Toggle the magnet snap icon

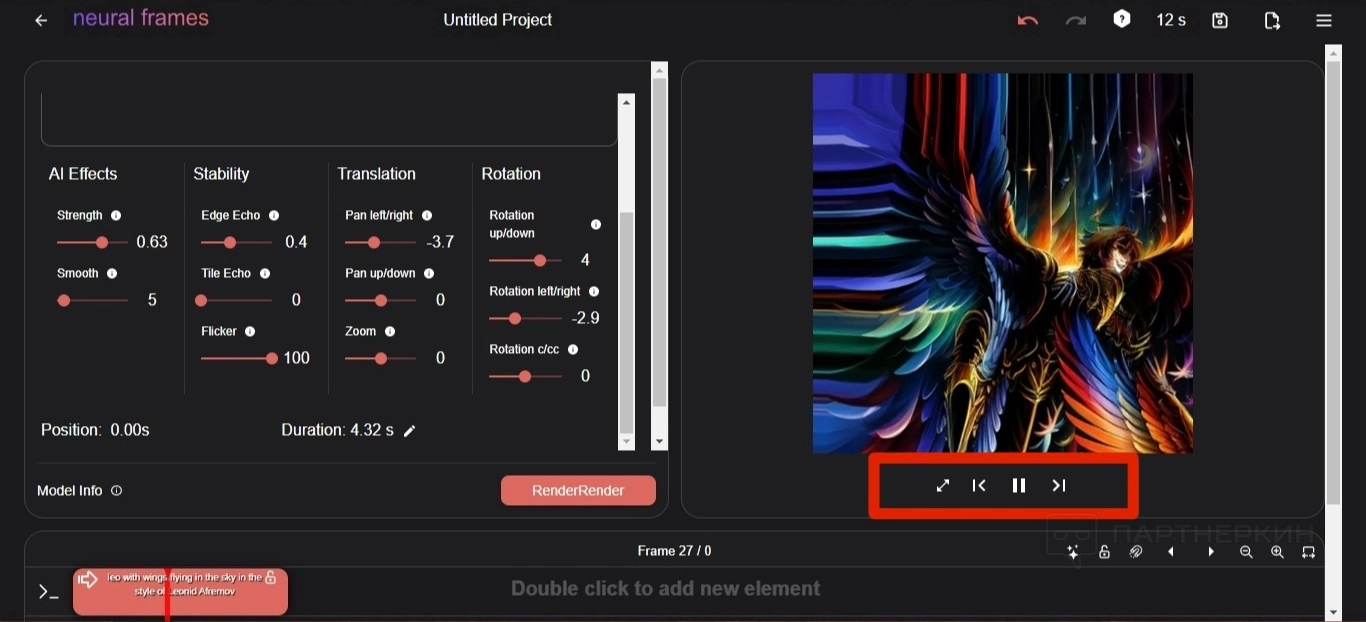[1136, 552]
